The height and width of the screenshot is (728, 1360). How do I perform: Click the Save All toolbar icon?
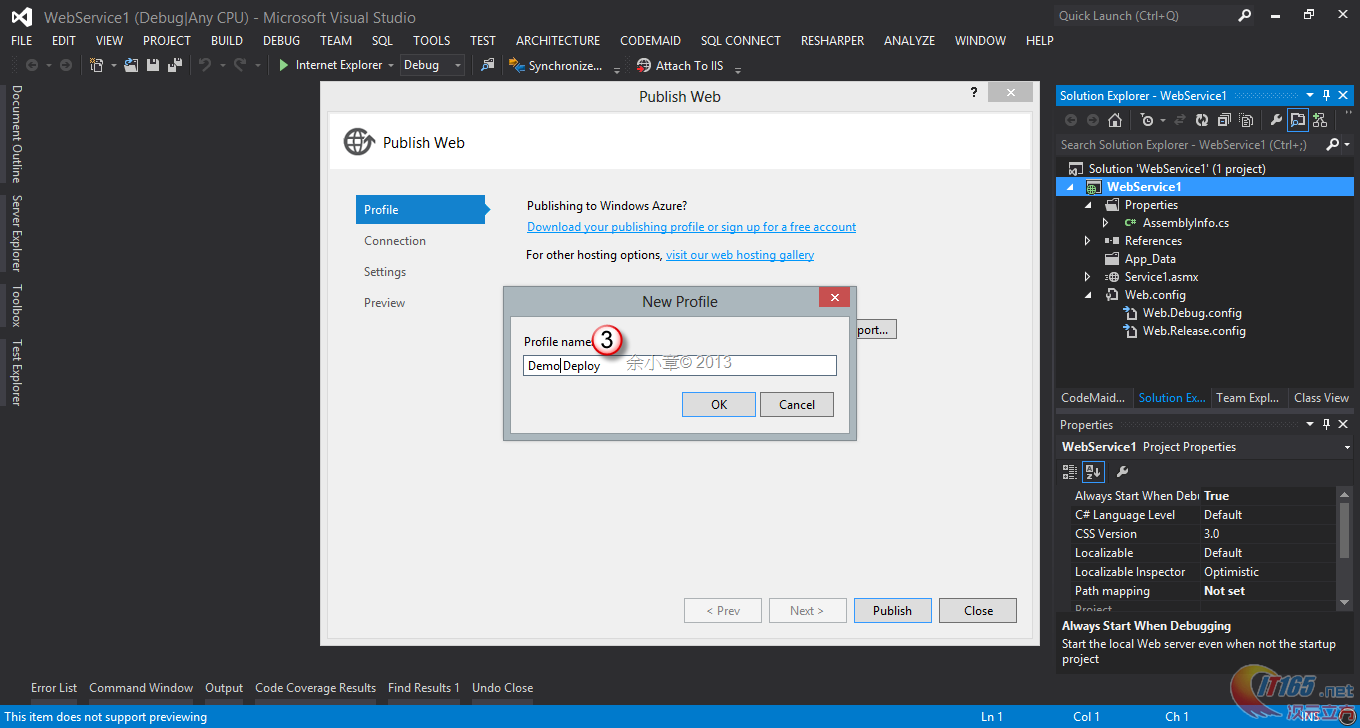pos(174,65)
